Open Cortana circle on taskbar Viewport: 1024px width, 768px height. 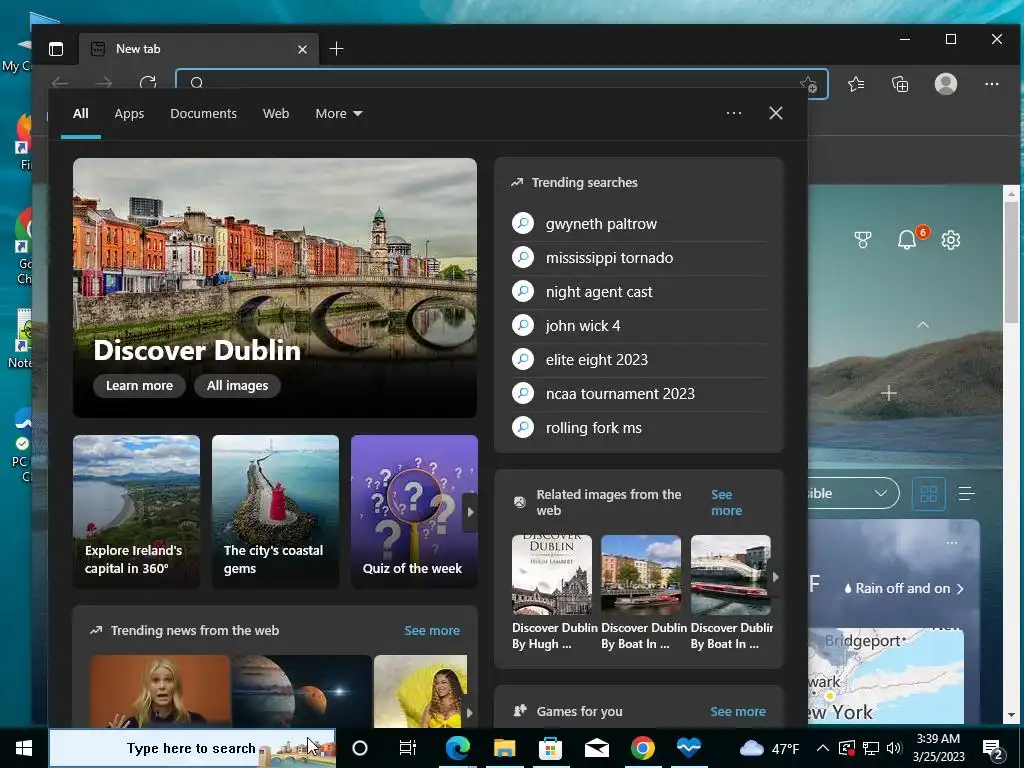click(x=360, y=748)
